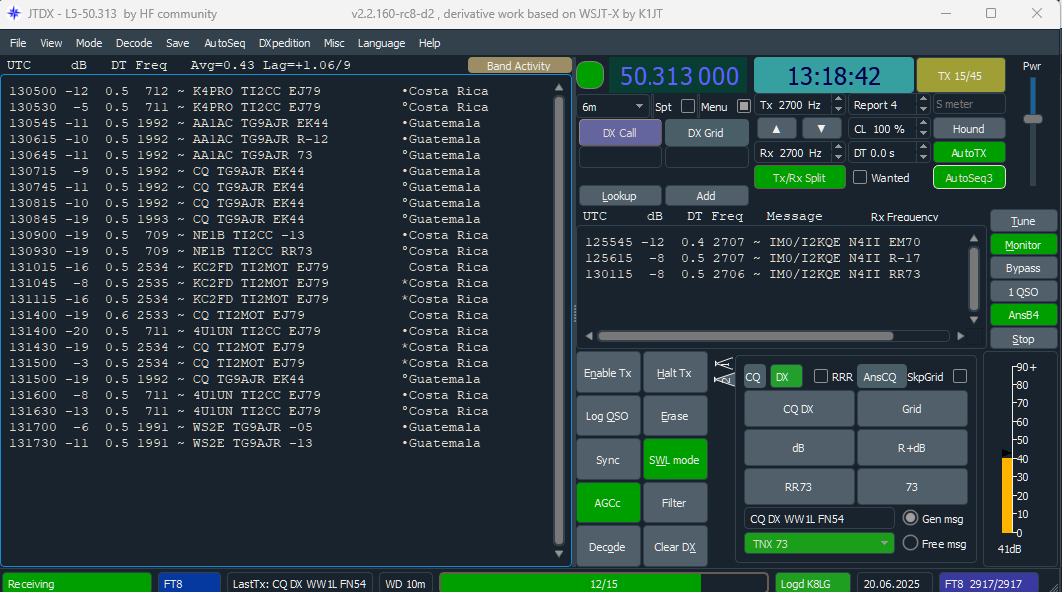The width and height of the screenshot is (1062, 592).
Task: Open the Language menu
Action: (381, 43)
